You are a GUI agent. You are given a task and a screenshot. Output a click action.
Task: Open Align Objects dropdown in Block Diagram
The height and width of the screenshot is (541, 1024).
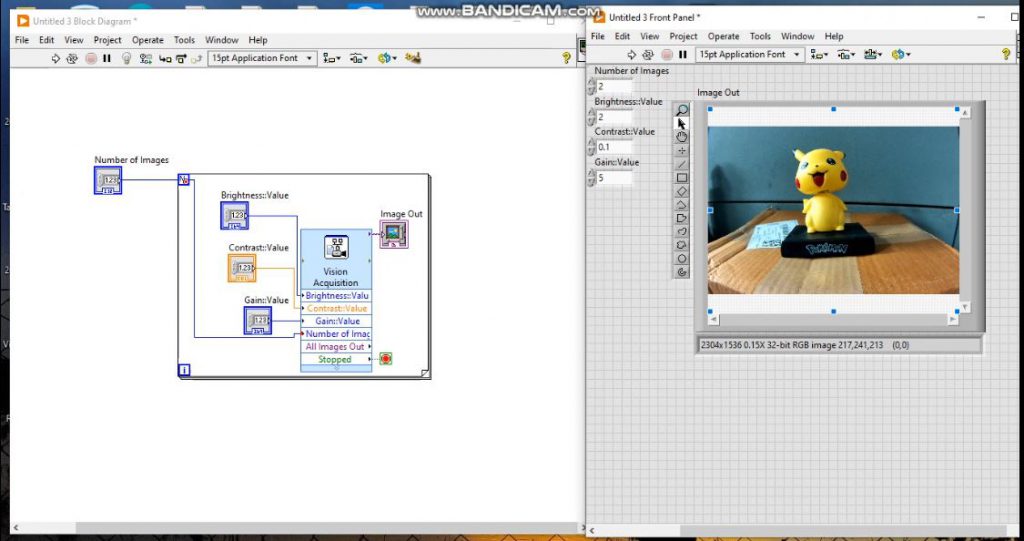click(332, 58)
